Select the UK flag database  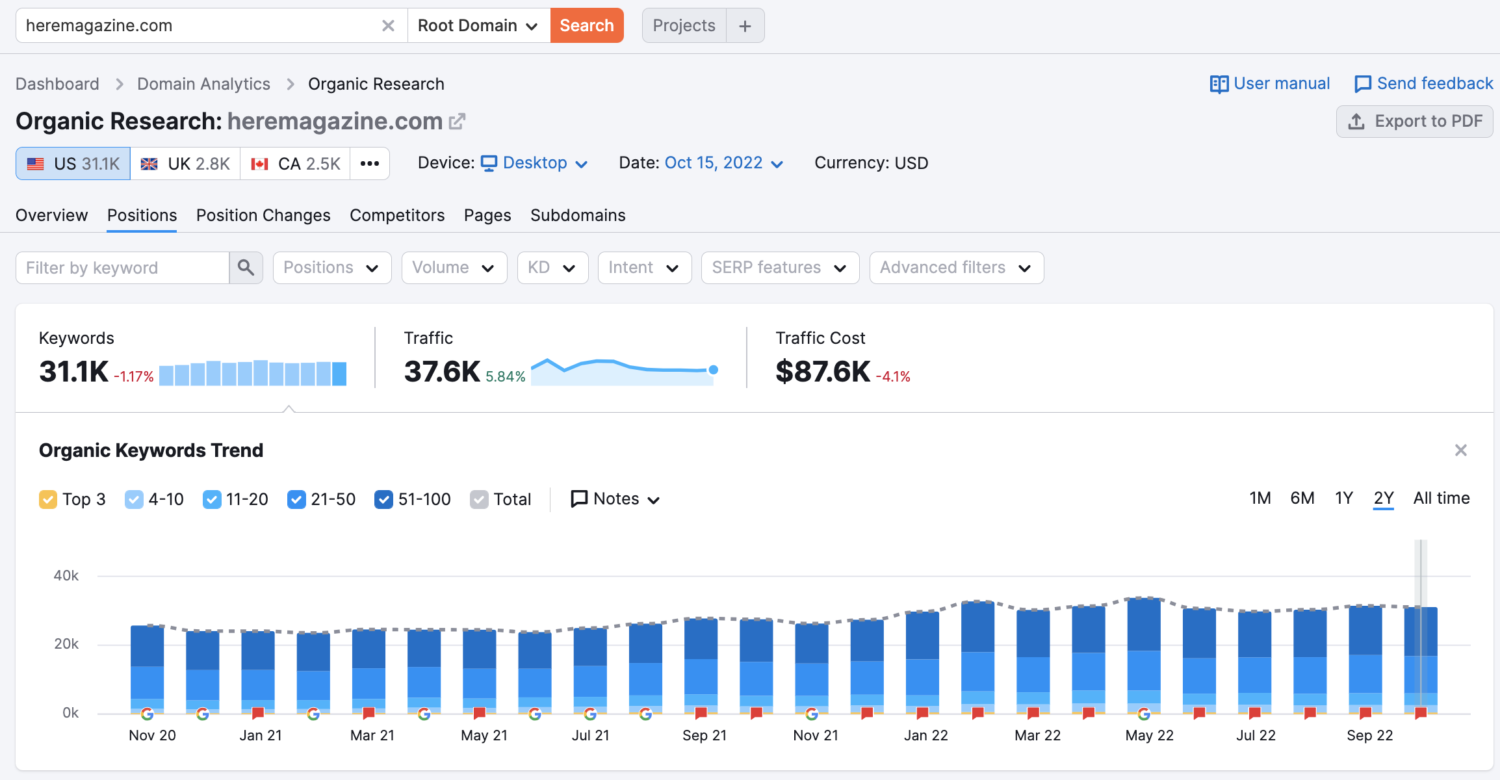(185, 163)
